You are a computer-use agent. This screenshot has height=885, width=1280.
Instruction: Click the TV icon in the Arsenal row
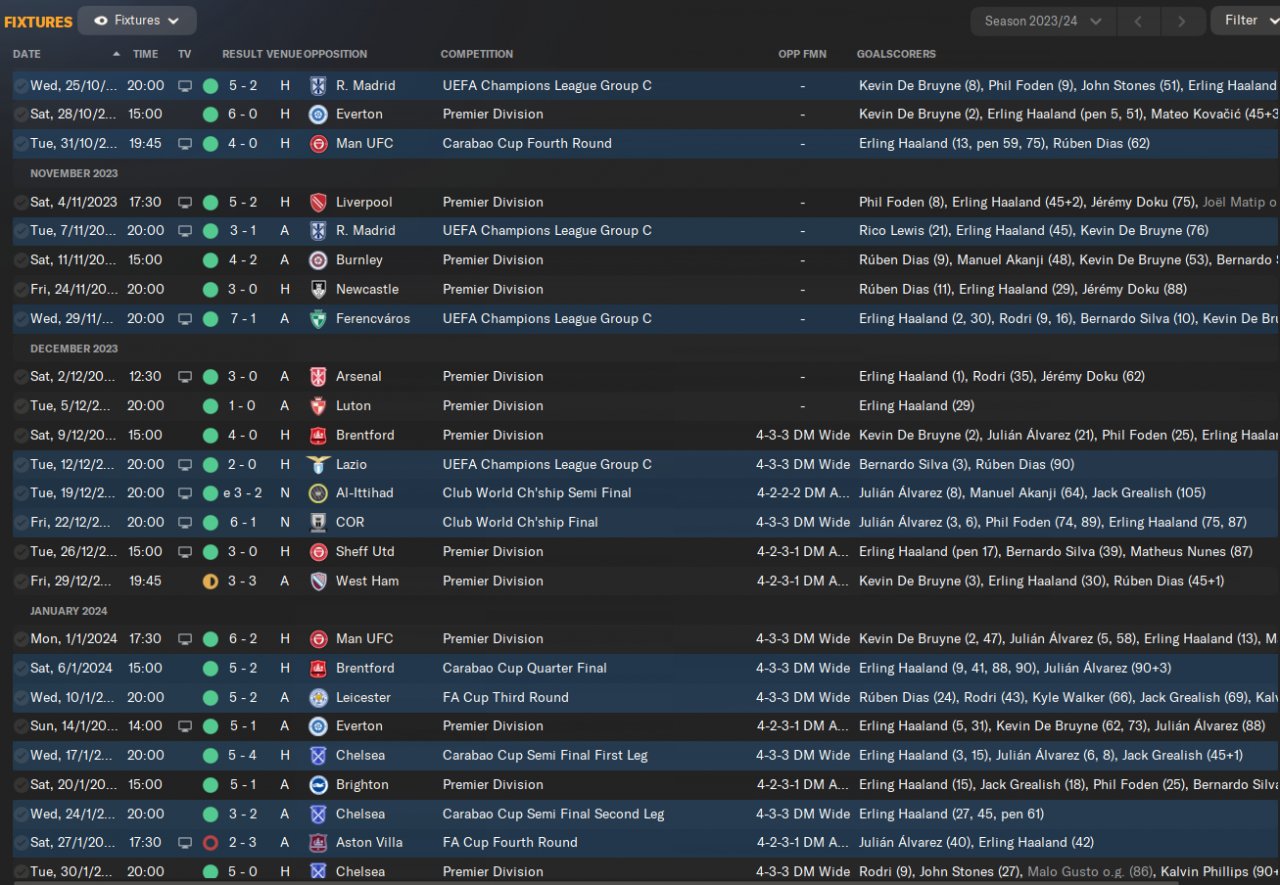185,377
